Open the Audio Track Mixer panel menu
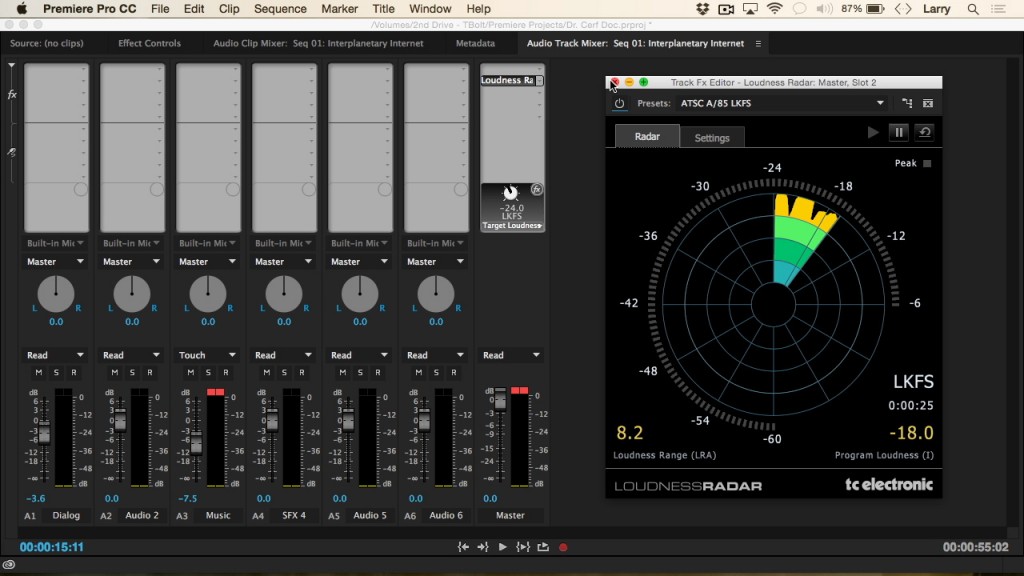This screenshot has width=1024, height=576. click(758, 44)
